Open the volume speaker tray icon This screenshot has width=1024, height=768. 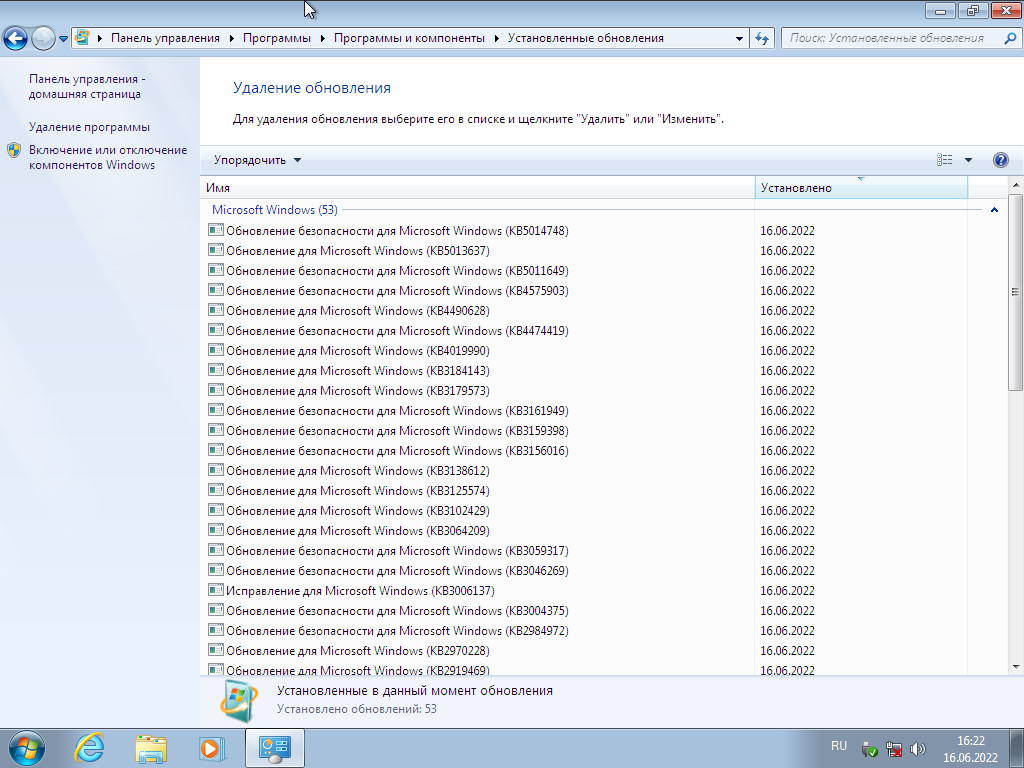pos(918,749)
